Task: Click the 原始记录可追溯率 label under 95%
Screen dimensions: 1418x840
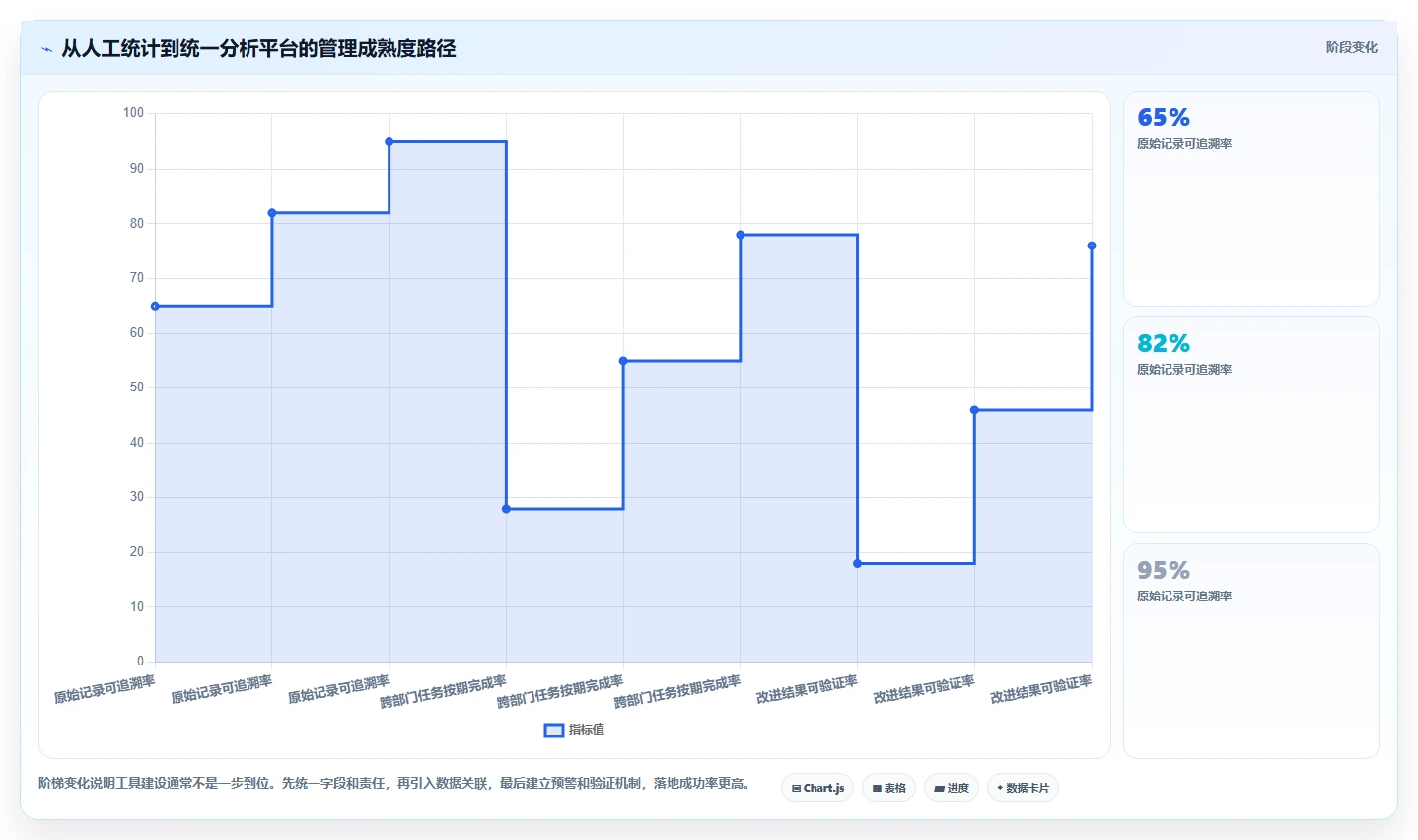Action: coord(1184,596)
